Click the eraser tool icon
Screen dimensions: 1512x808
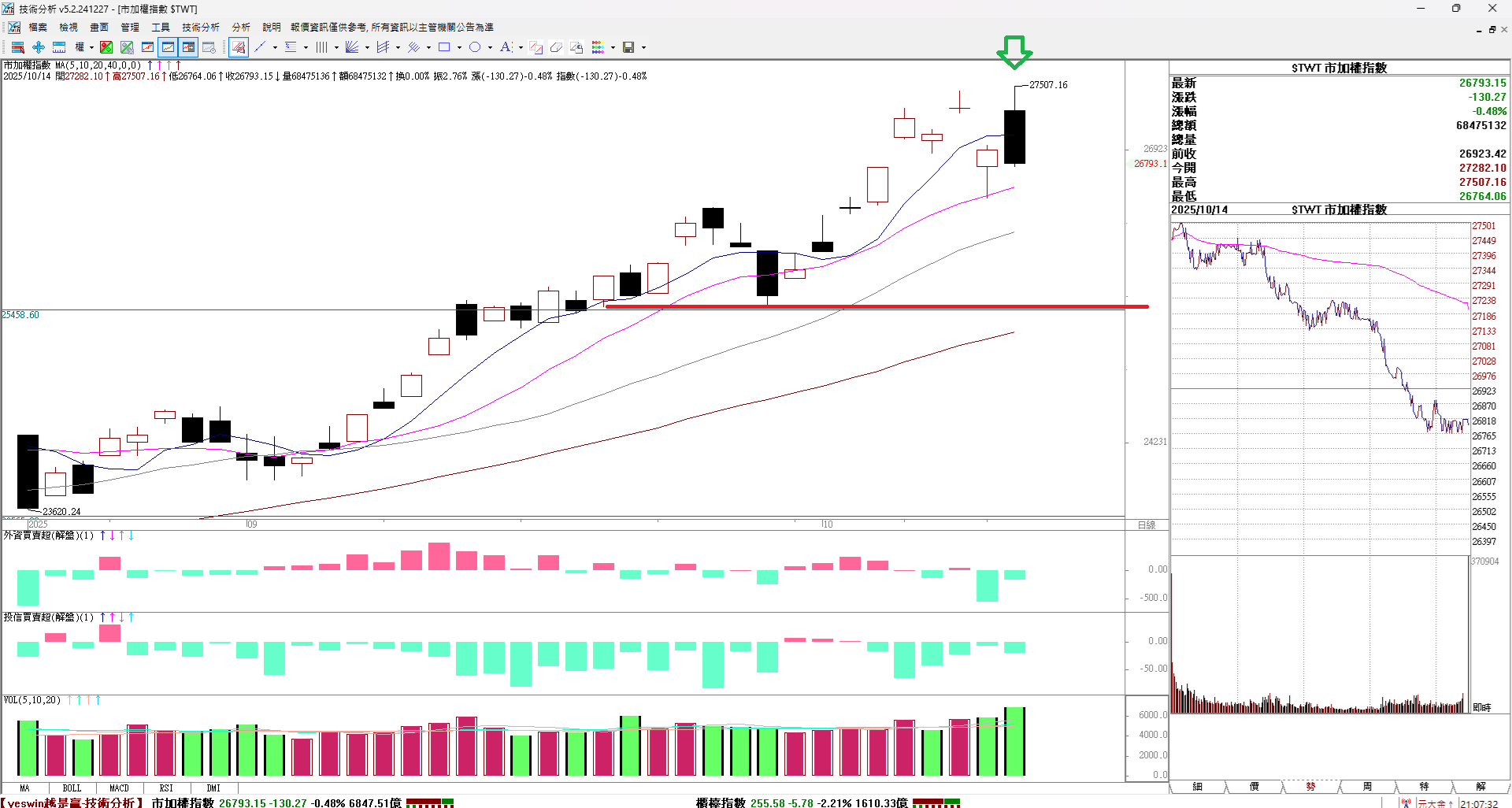tap(556, 47)
